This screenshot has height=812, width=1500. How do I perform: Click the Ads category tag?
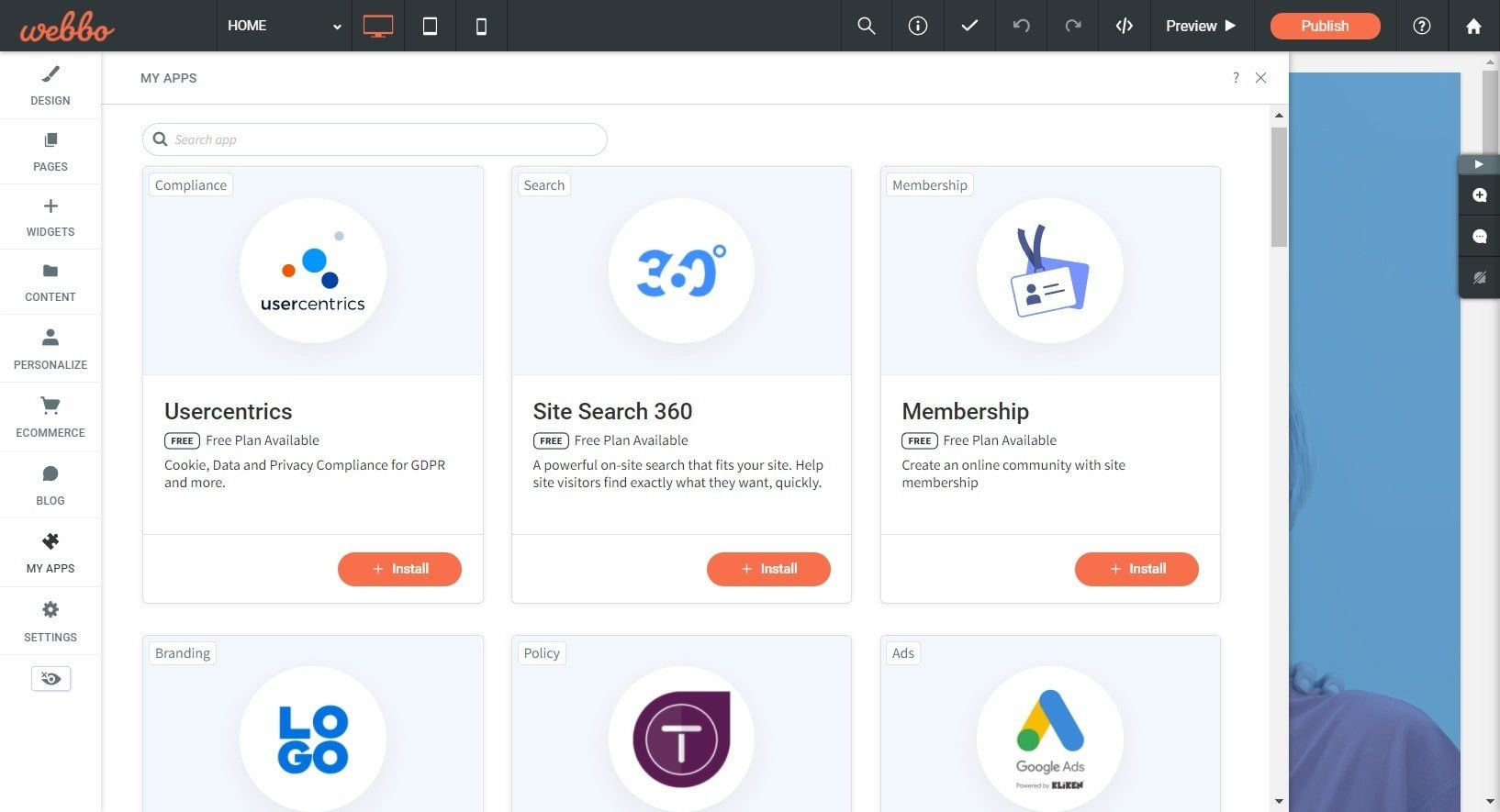pos(903,653)
